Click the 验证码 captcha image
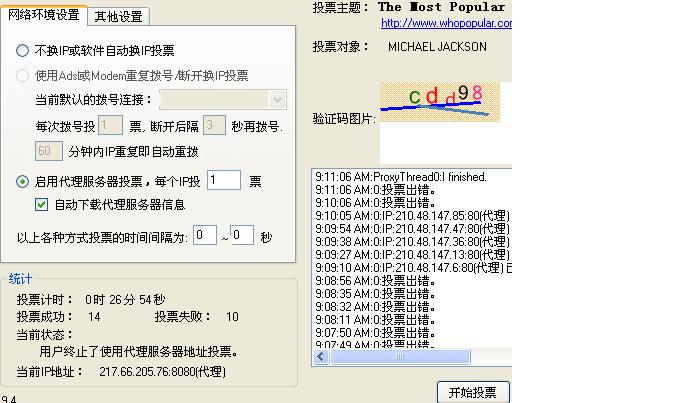The height and width of the screenshot is (403, 683). click(435, 103)
